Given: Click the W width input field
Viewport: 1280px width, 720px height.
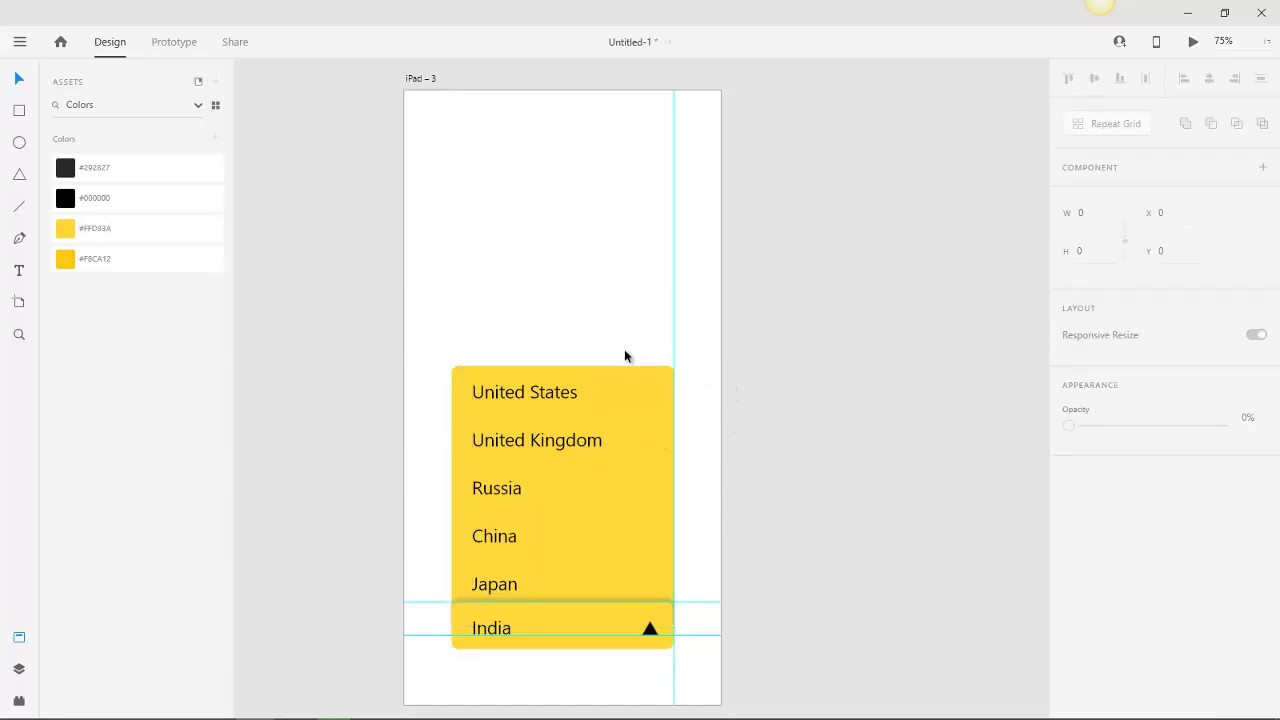Looking at the screenshot, I should (x=1095, y=213).
